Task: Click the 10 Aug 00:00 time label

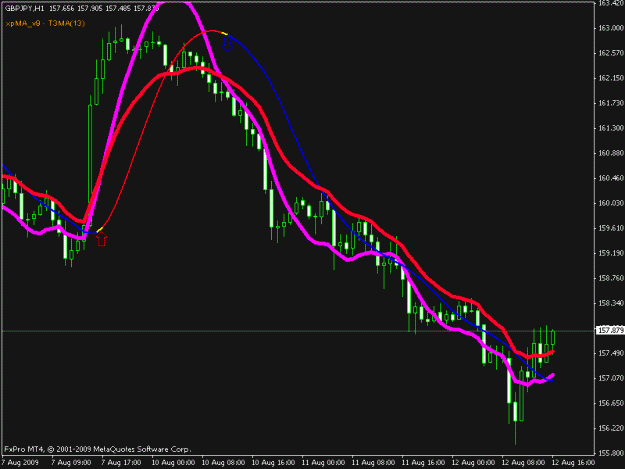Action: (x=173, y=463)
